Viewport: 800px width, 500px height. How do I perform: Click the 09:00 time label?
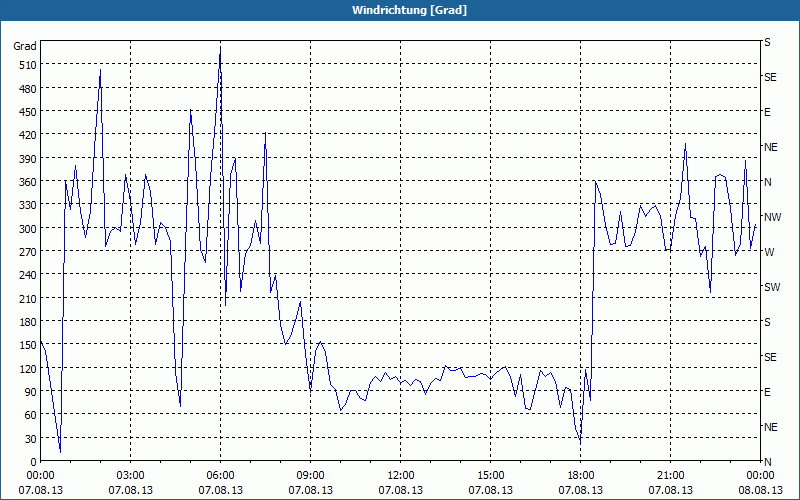pyautogui.click(x=310, y=476)
